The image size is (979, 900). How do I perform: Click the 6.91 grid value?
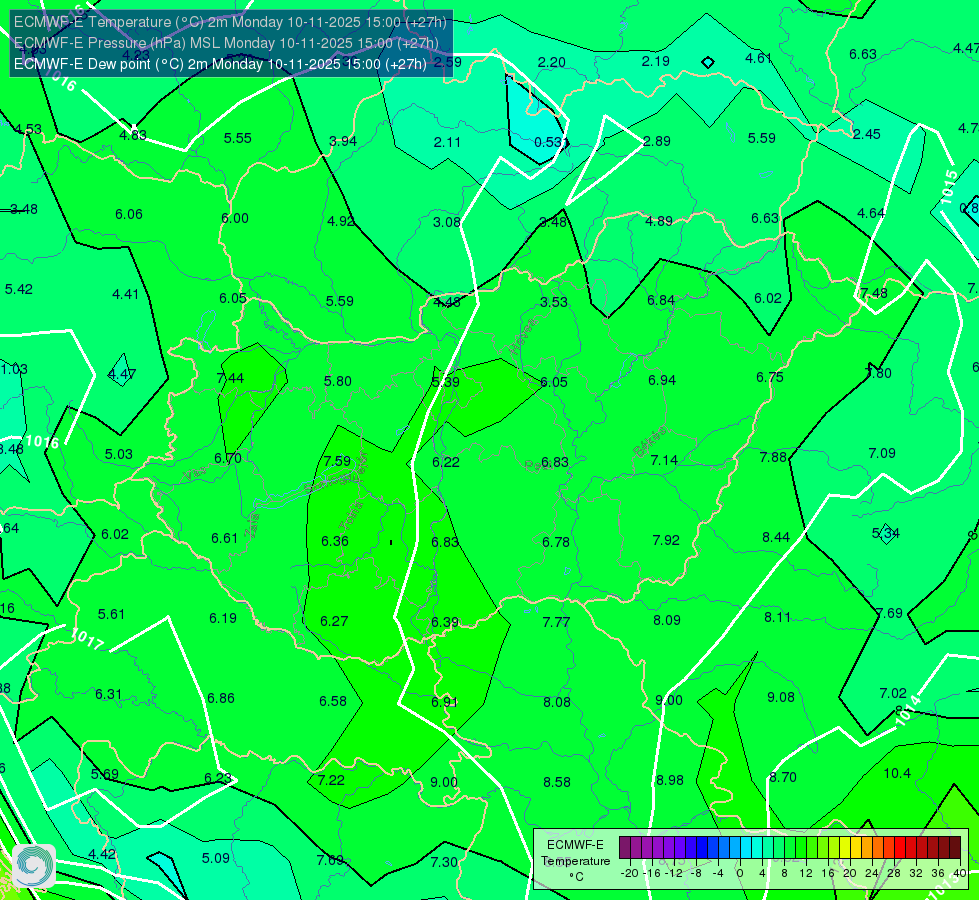coord(445,703)
